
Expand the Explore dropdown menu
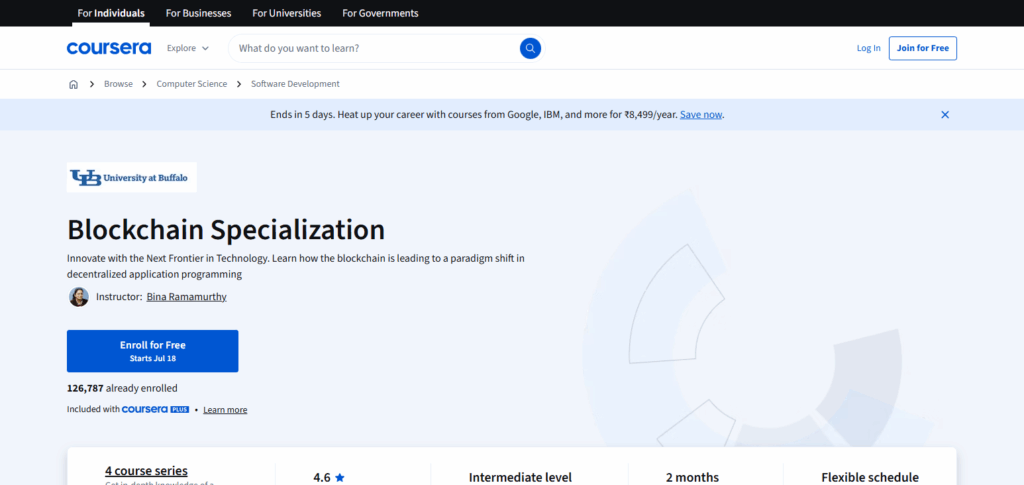[x=188, y=48]
